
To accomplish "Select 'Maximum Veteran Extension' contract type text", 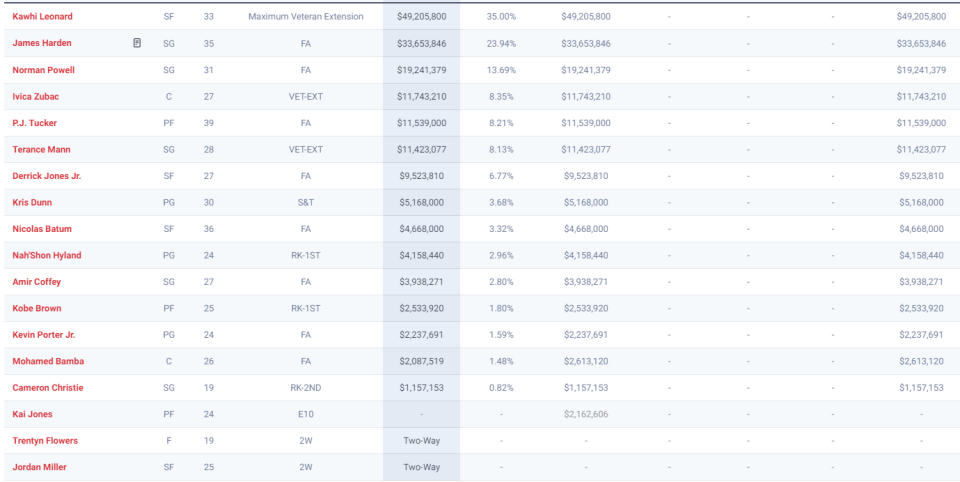I will pyautogui.click(x=306, y=17).
